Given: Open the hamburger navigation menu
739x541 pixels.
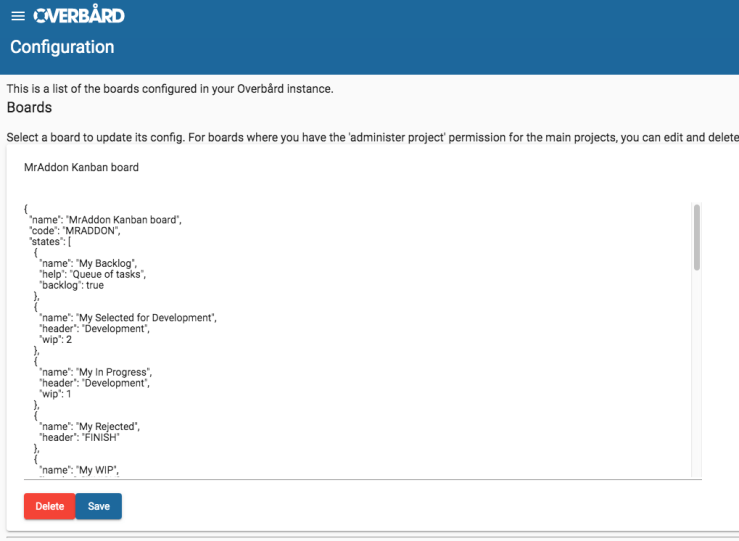Looking at the screenshot, I should (17, 16).
